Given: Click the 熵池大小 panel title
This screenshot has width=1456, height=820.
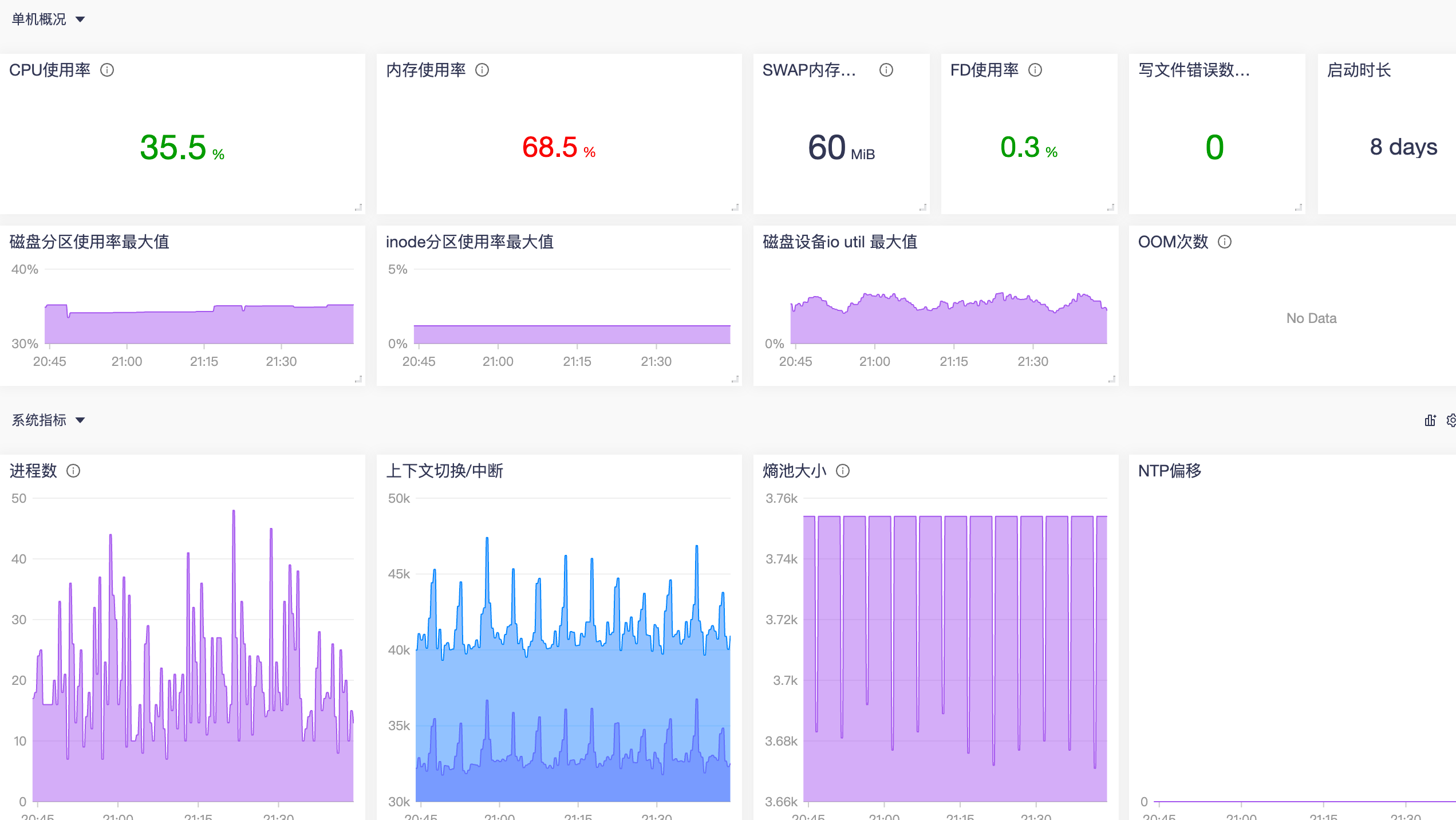Looking at the screenshot, I should (x=795, y=471).
